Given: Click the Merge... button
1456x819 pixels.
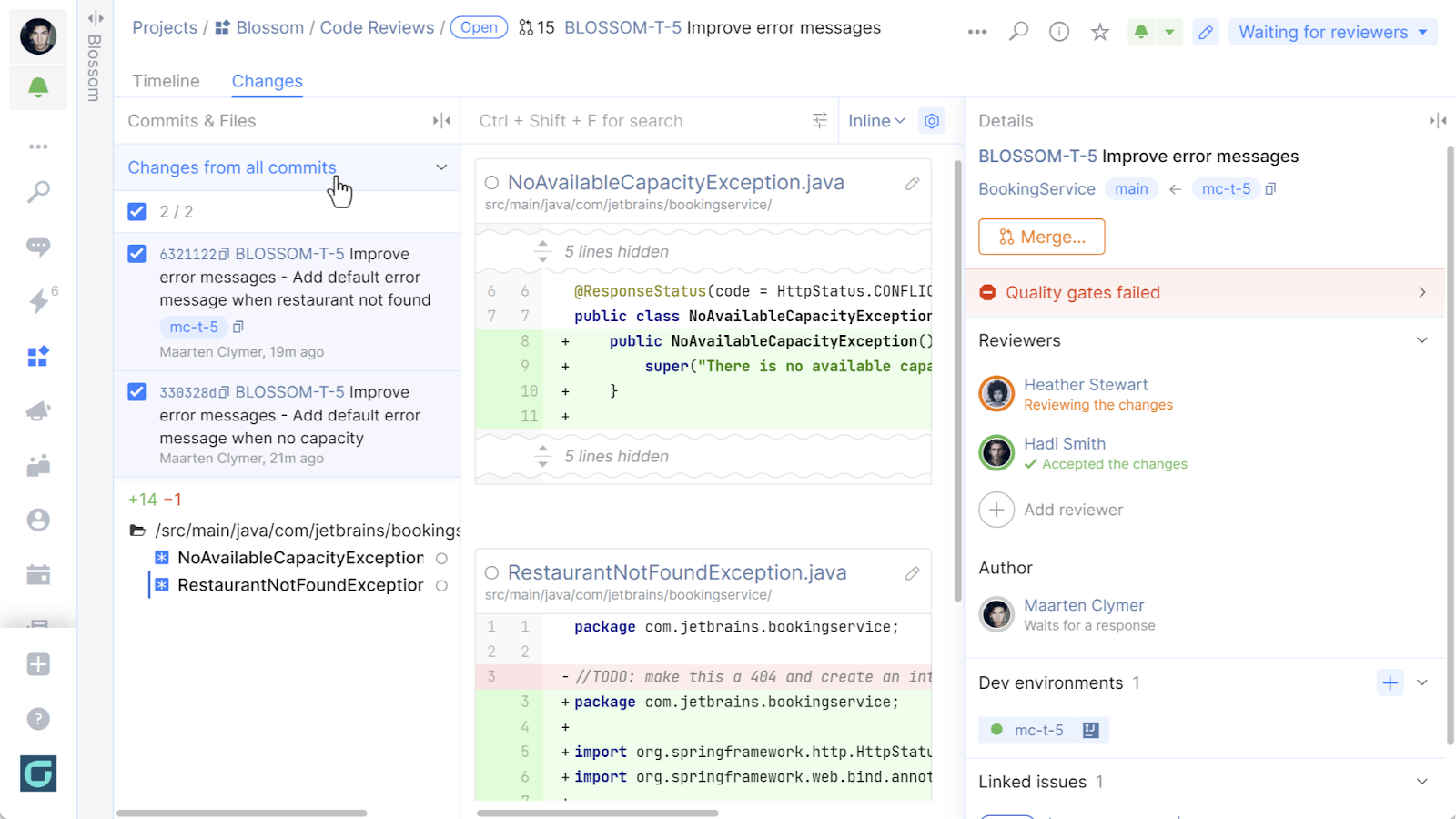Looking at the screenshot, I should coord(1041,237).
